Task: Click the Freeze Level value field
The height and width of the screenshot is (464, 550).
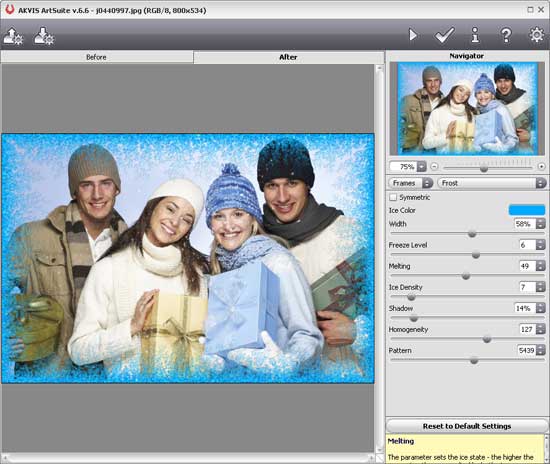Action: (x=527, y=245)
